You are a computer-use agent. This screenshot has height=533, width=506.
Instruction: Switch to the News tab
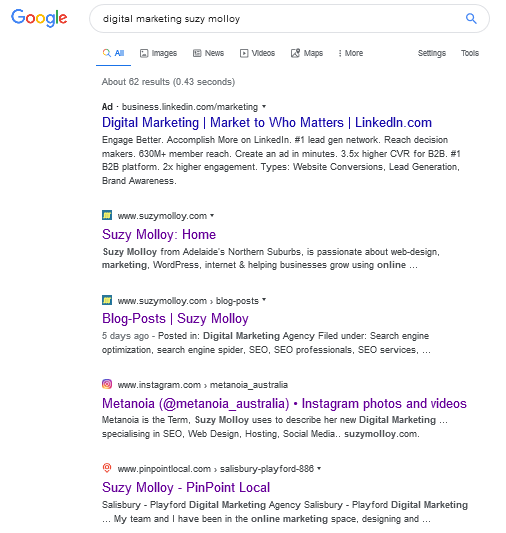click(208, 53)
